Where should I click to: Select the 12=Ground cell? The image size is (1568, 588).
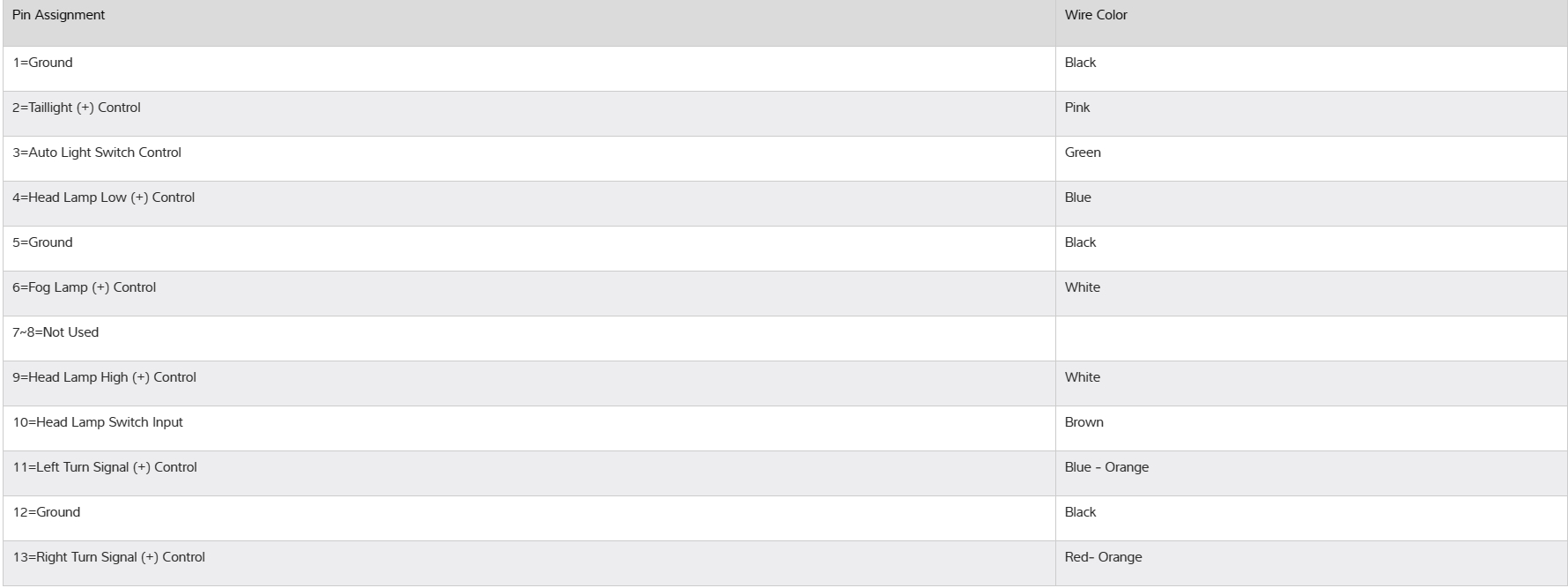[x=46, y=512]
